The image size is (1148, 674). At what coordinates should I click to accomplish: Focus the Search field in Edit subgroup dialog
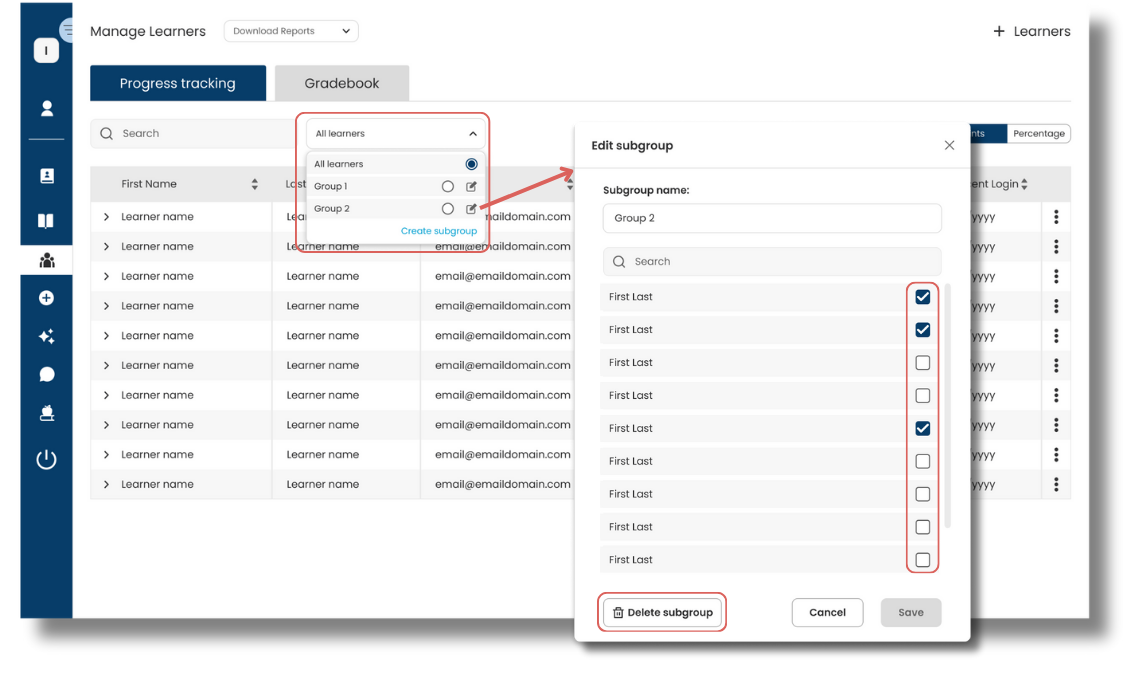click(772, 261)
